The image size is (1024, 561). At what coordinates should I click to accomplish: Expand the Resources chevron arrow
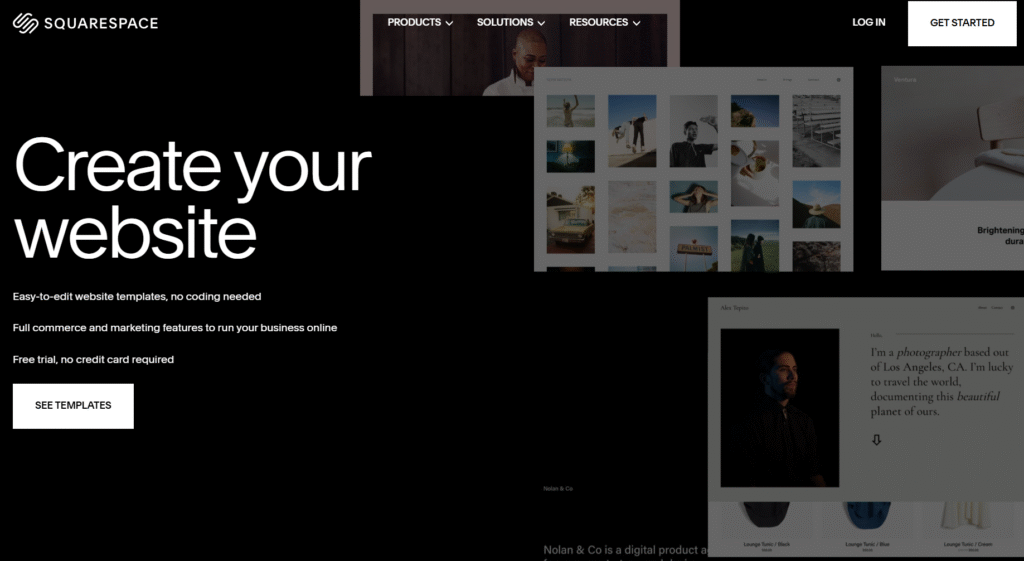(637, 23)
